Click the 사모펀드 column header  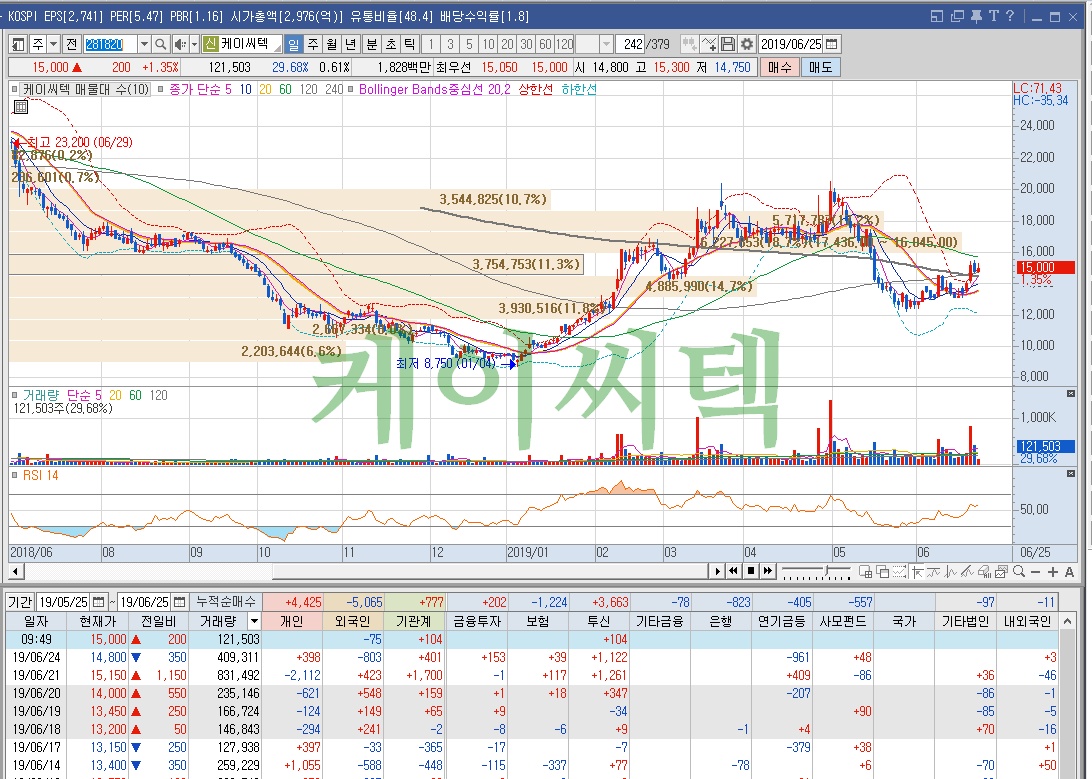click(843, 621)
